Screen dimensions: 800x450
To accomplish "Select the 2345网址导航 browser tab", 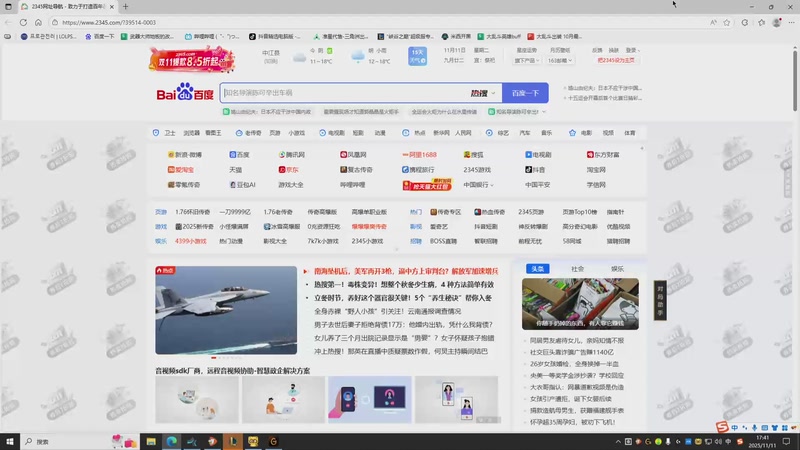I will 68,7.
